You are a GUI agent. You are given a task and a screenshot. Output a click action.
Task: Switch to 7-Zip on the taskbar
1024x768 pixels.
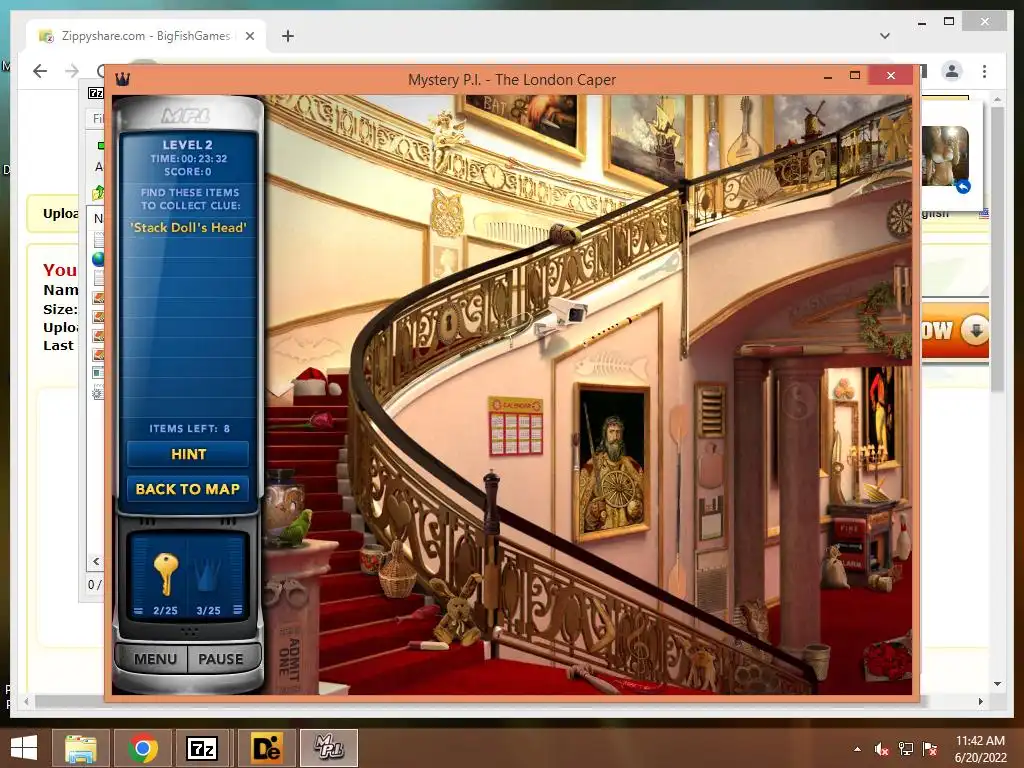click(x=202, y=748)
